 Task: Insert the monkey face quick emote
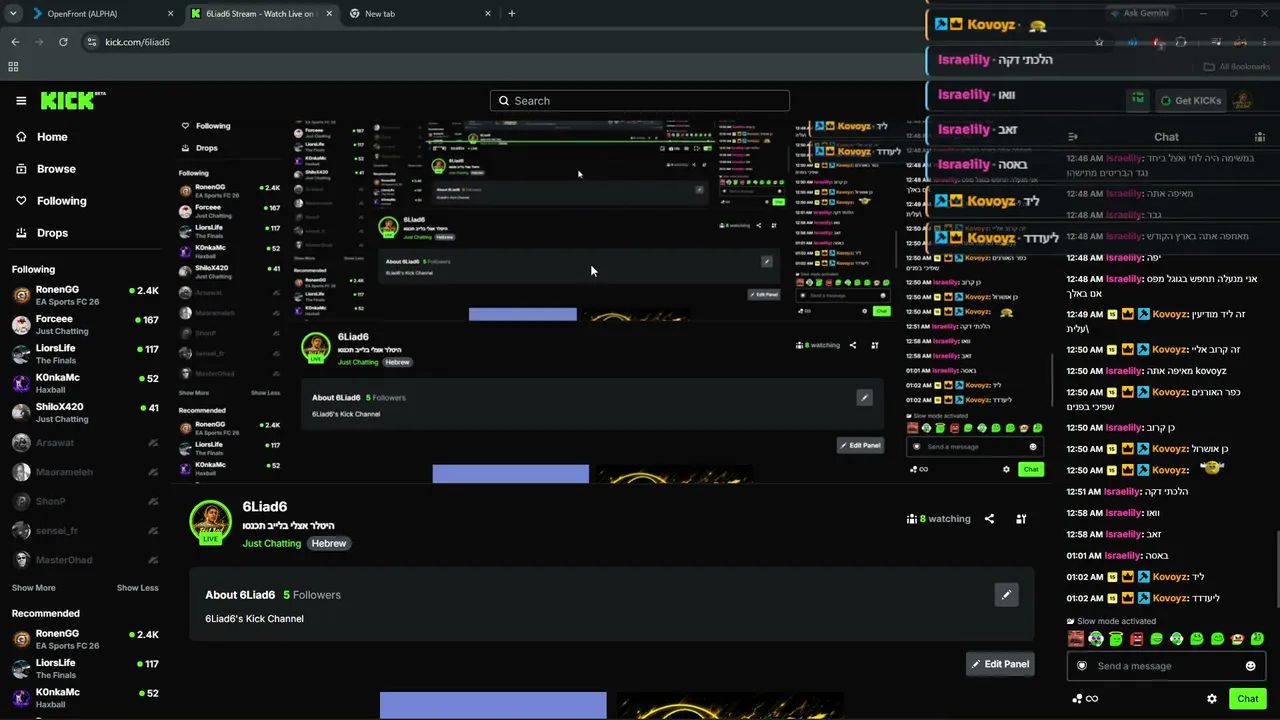point(1237,639)
